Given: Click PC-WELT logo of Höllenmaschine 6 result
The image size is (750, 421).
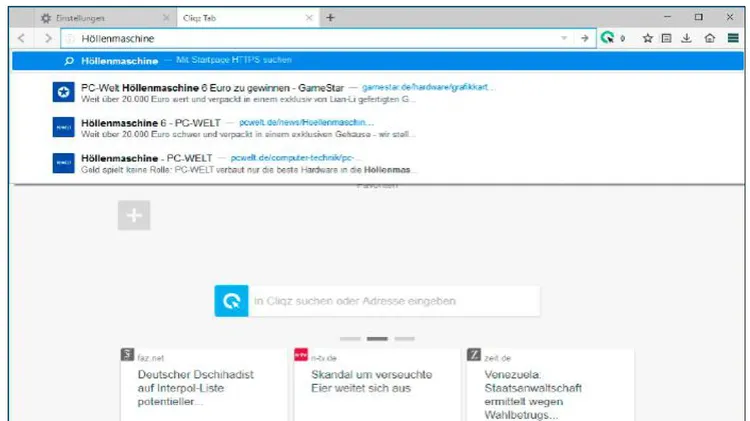Looking at the screenshot, I should click(x=64, y=127).
